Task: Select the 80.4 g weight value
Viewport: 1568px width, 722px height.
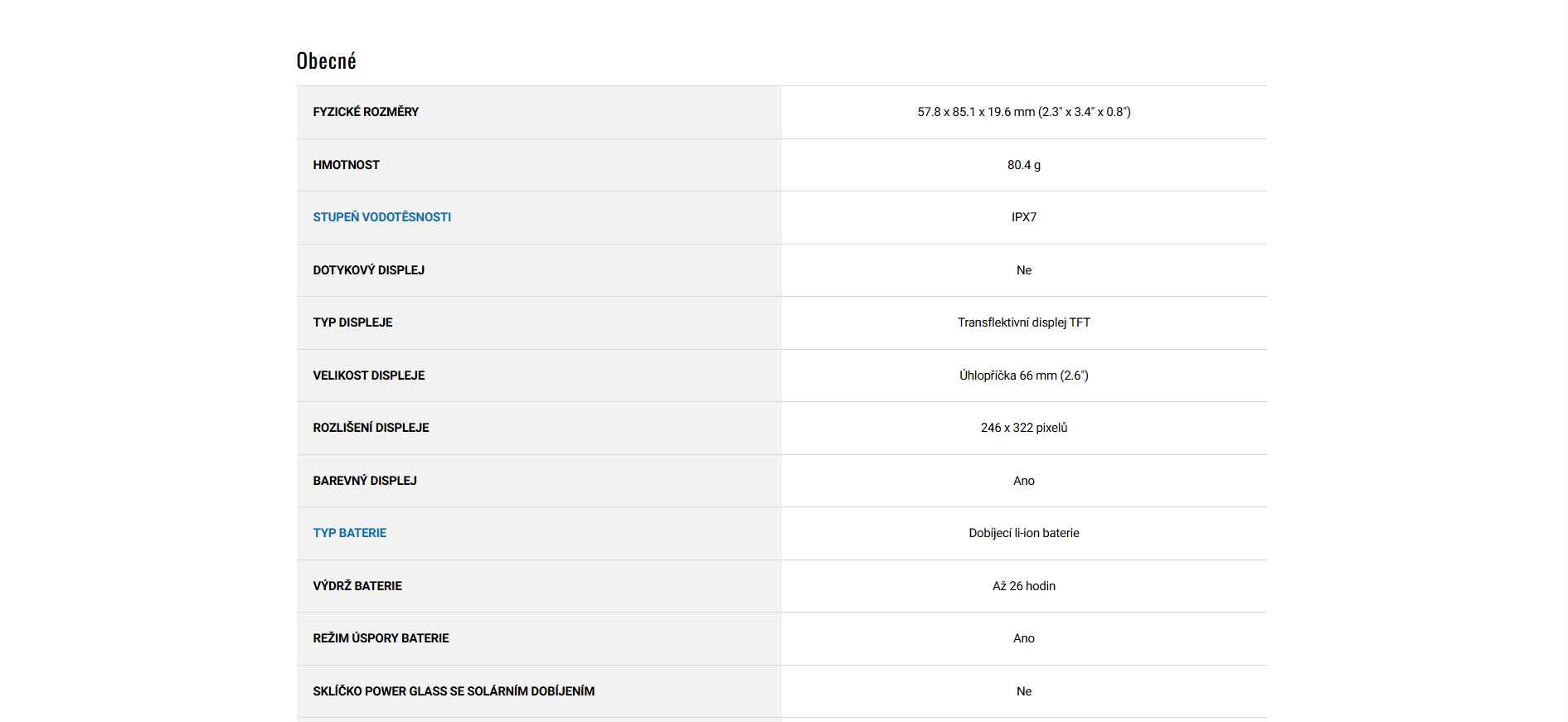Action: 1023,165
